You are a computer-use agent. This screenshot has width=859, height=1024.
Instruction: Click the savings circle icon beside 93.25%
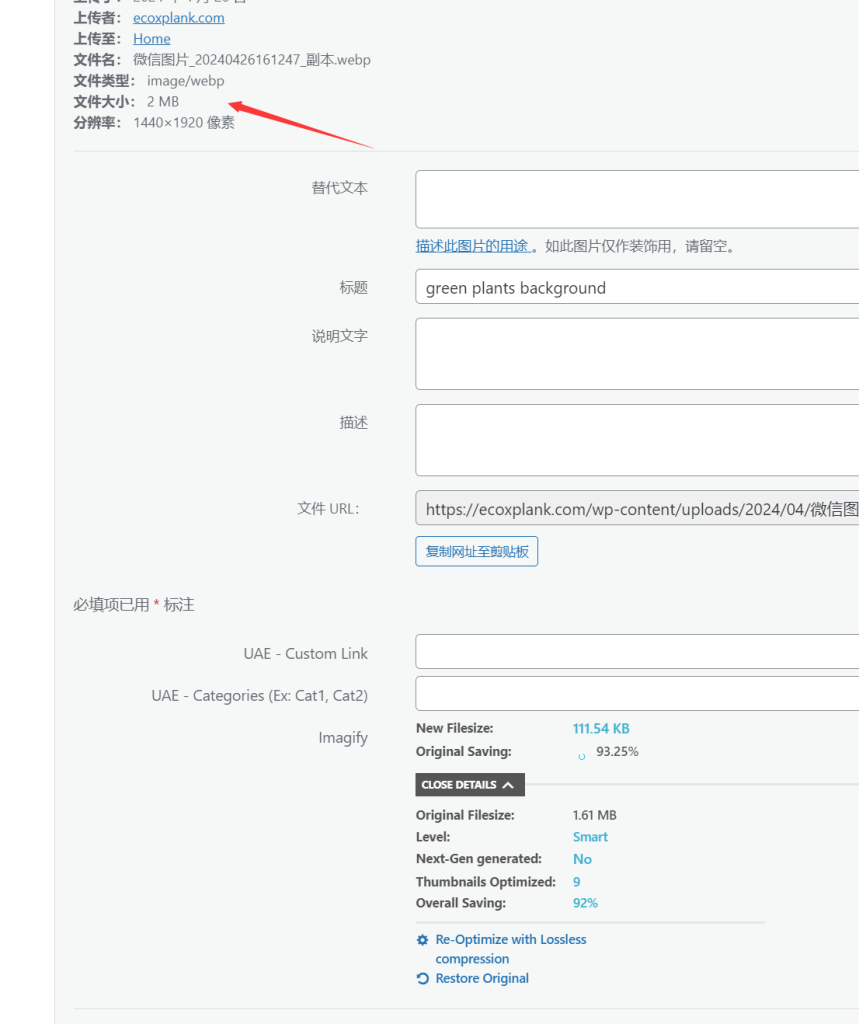tap(582, 757)
